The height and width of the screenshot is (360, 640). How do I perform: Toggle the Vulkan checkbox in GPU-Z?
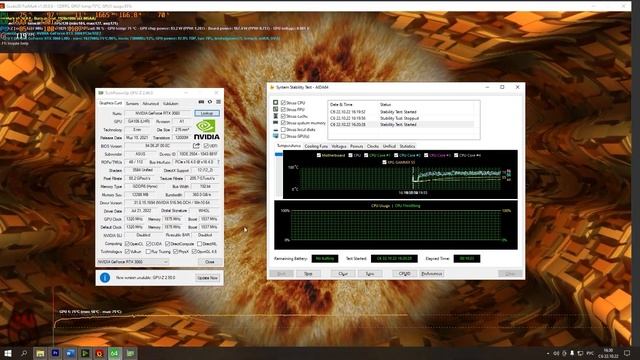pos(127,252)
